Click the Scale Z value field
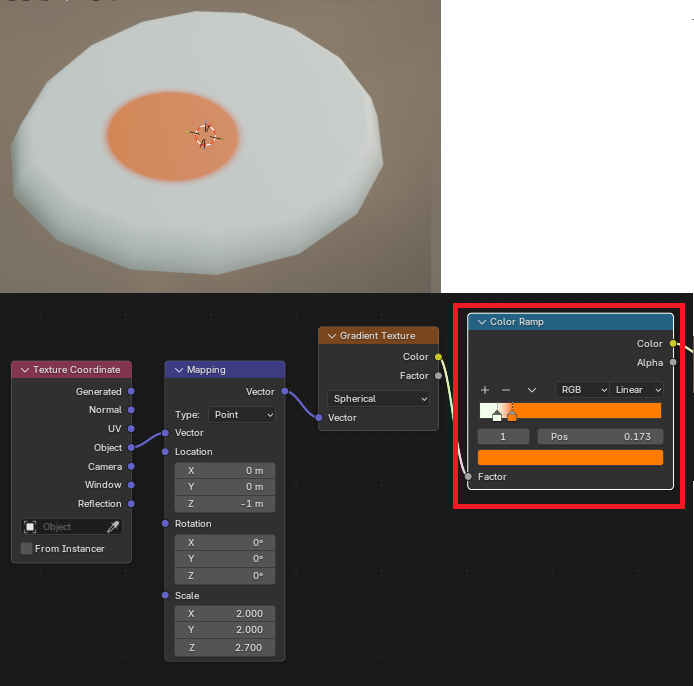Image resolution: width=694 pixels, height=686 pixels. click(x=225, y=648)
